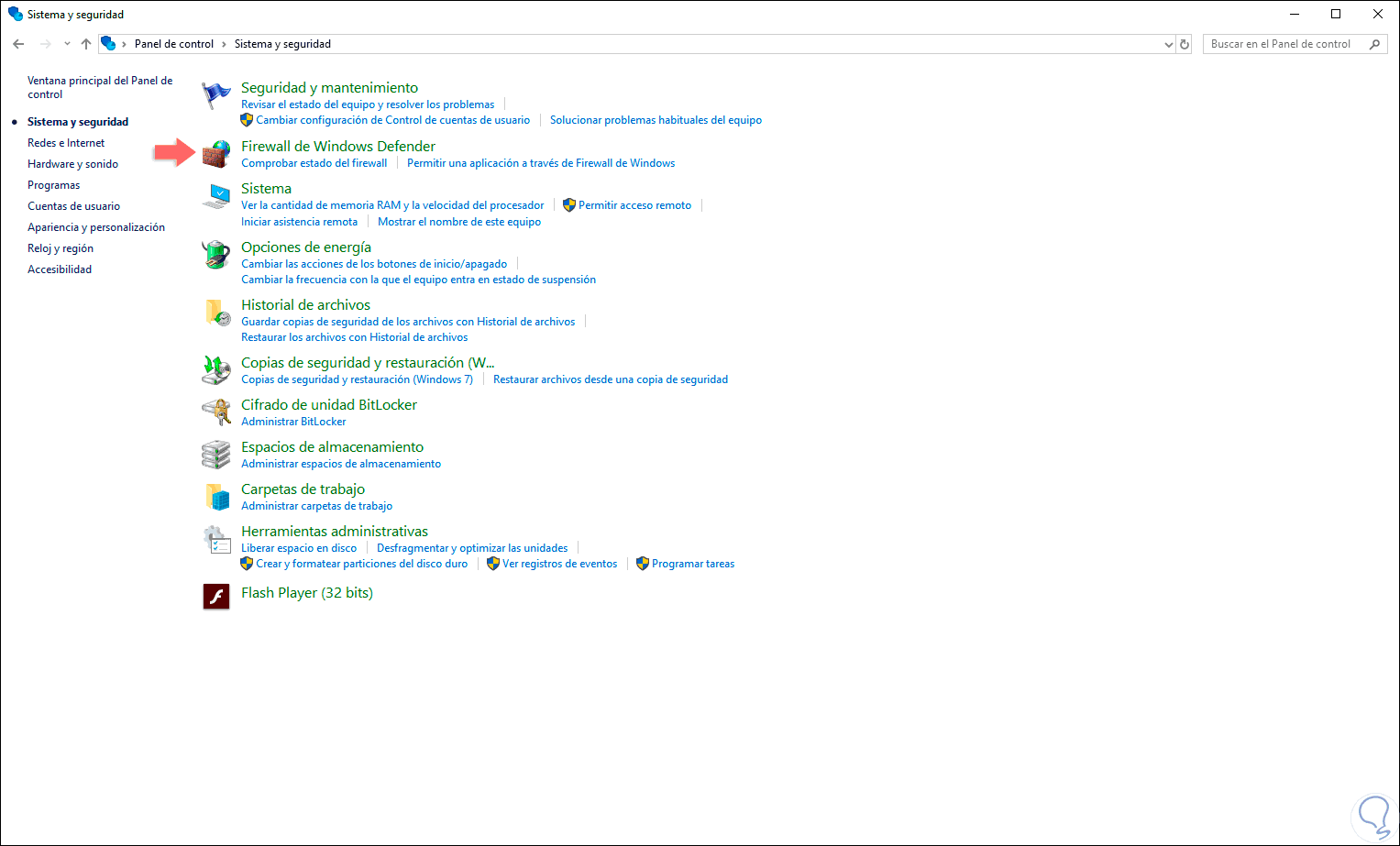Viewport: 1400px width, 846px height.
Task: Open Cambiar las acciones de los botones de inicio/apagado
Action: [x=374, y=264]
